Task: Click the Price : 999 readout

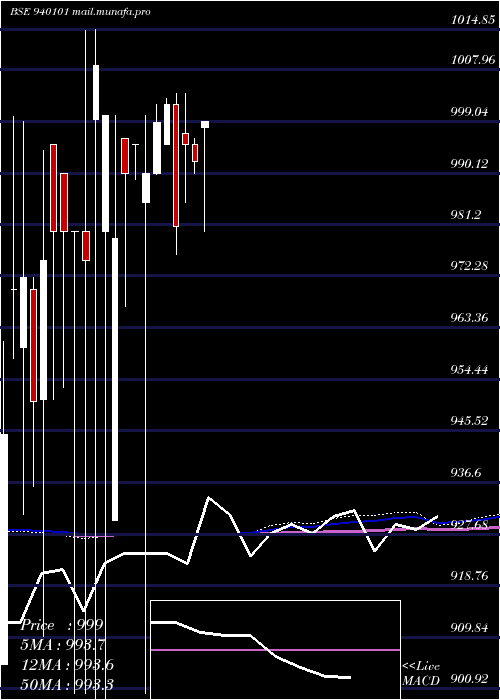Action: tap(62, 625)
